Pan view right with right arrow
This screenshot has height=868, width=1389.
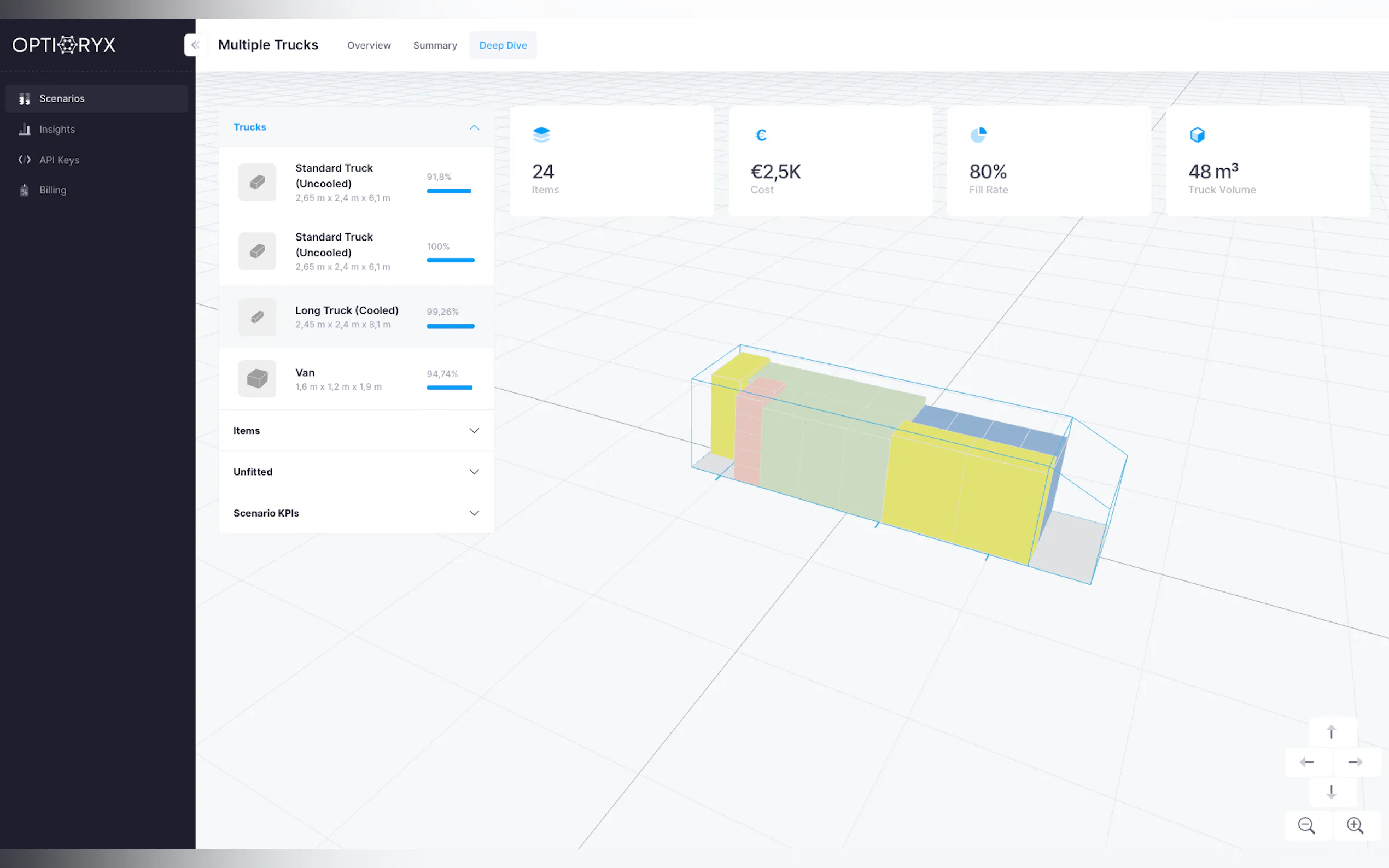(x=1355, y=762)
